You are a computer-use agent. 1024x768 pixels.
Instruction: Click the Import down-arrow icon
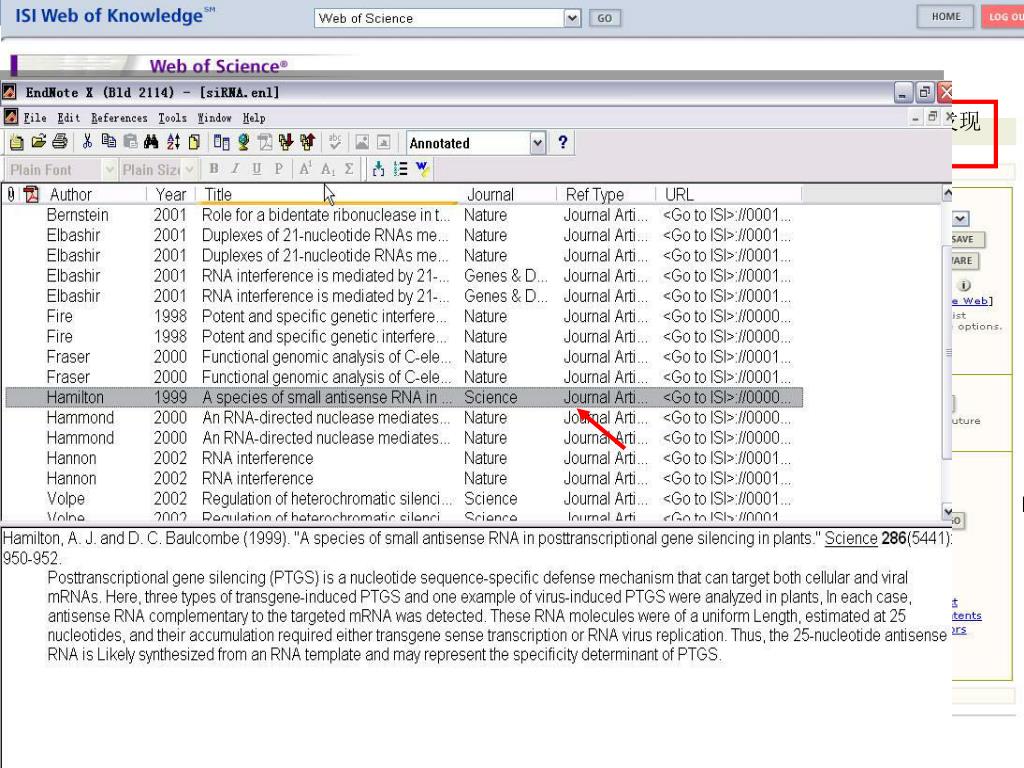coord(285,142)
